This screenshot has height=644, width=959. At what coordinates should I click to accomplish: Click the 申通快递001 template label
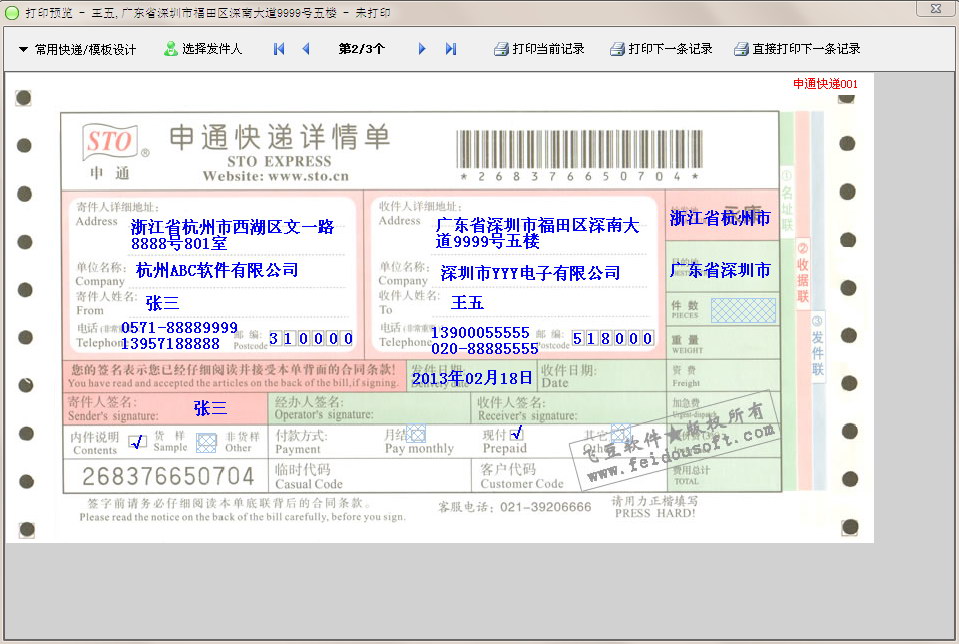825,84
